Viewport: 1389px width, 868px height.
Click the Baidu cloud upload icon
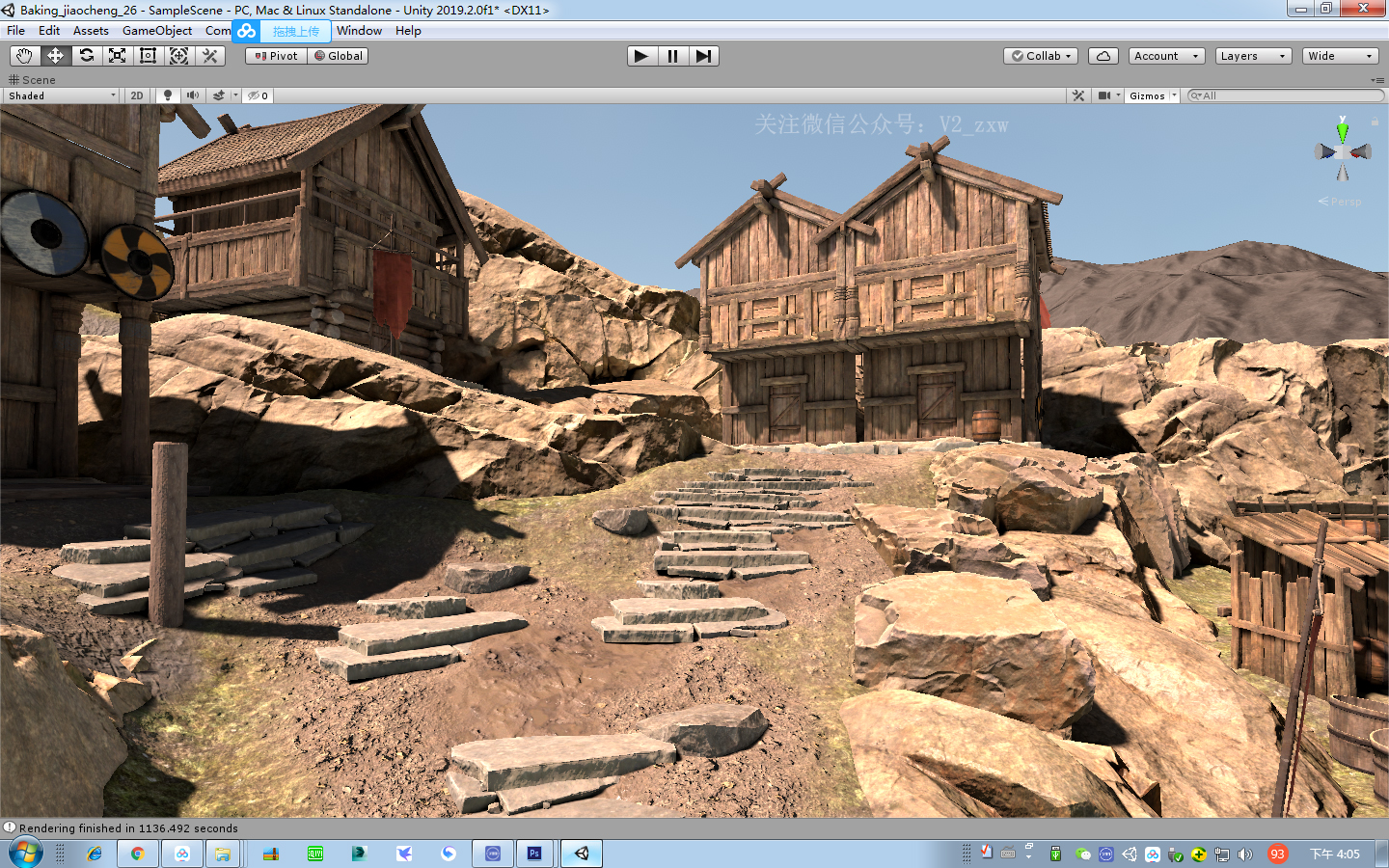tap(247, 31)
